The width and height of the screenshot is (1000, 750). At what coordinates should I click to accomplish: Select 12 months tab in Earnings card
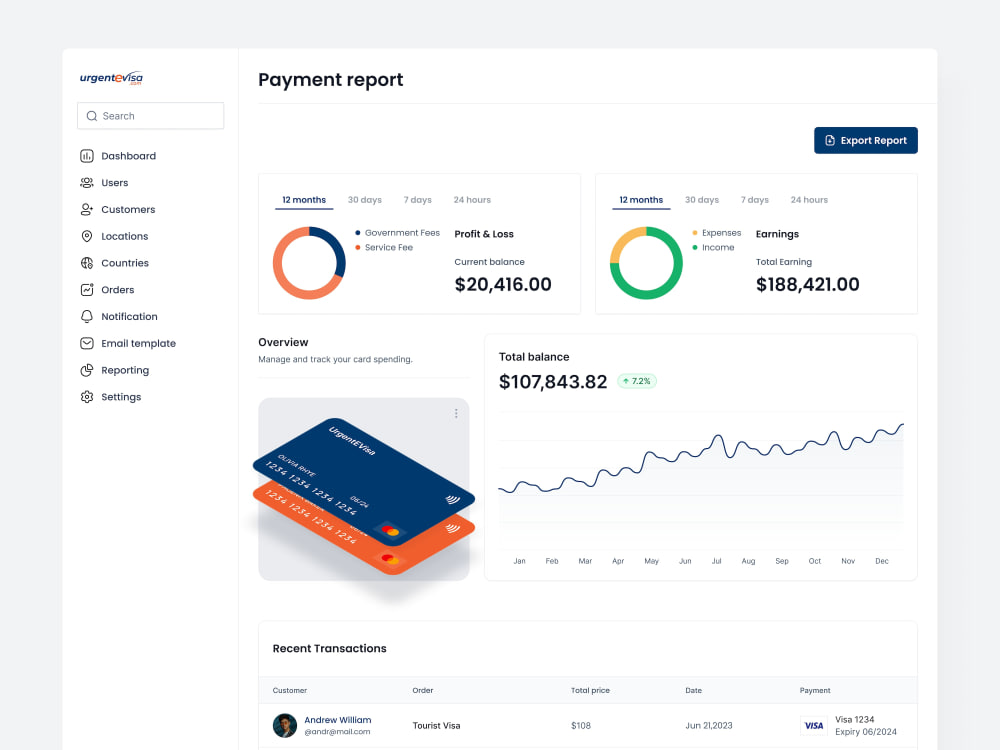641,200
